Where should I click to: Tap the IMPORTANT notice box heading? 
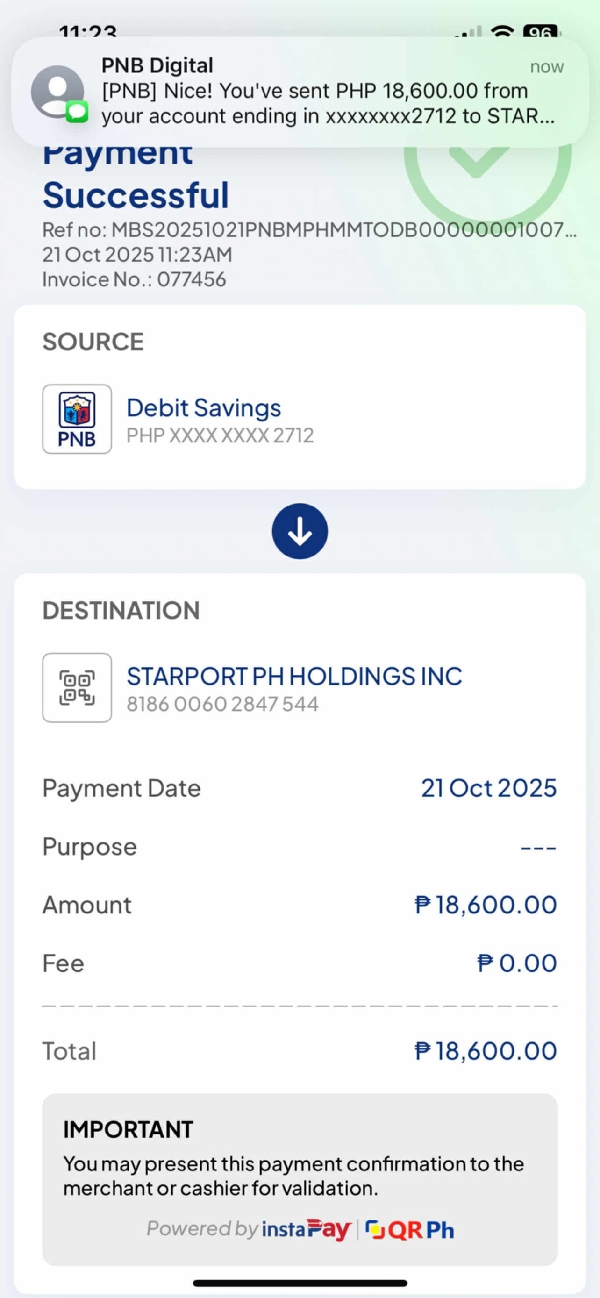pos(127,1130)
